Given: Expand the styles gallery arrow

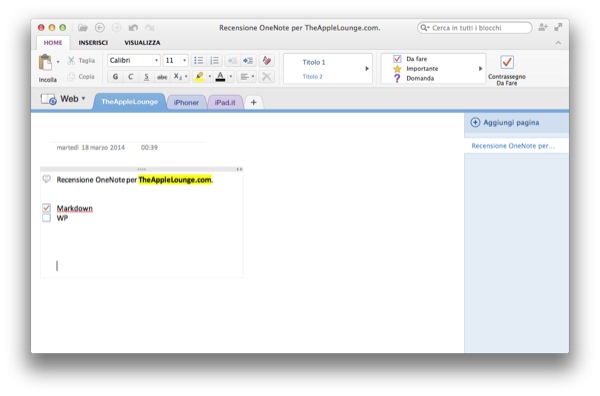Looking at the screenshot, I should (367, 68).
